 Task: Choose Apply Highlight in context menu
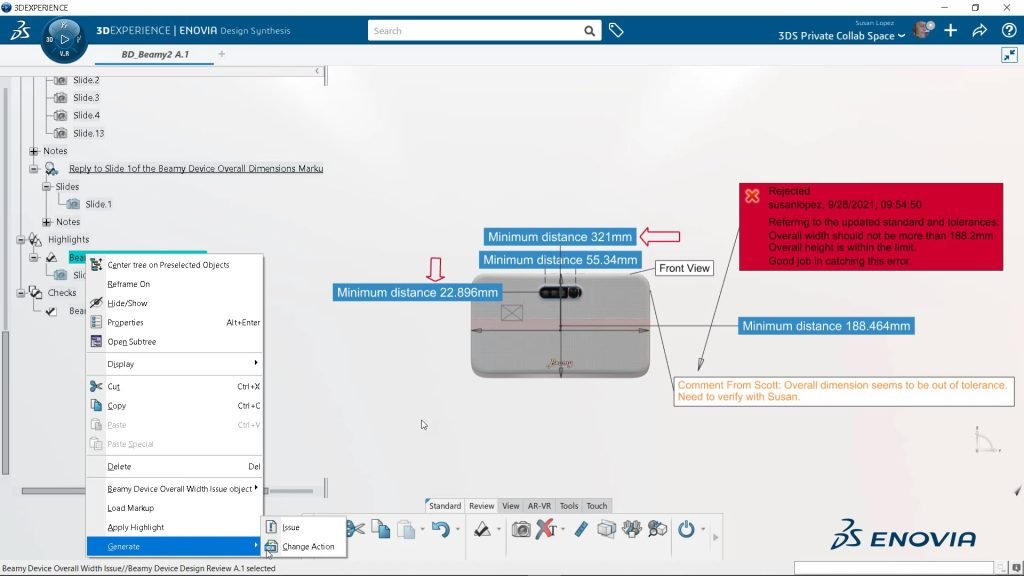point(174,527)
